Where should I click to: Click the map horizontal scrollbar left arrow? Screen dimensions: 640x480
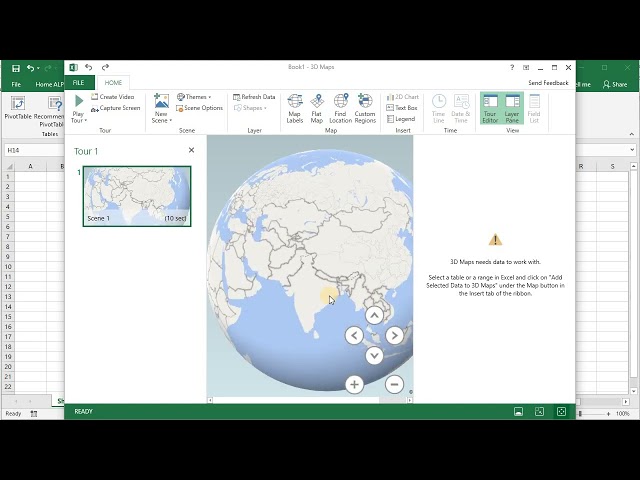[210, 400]
